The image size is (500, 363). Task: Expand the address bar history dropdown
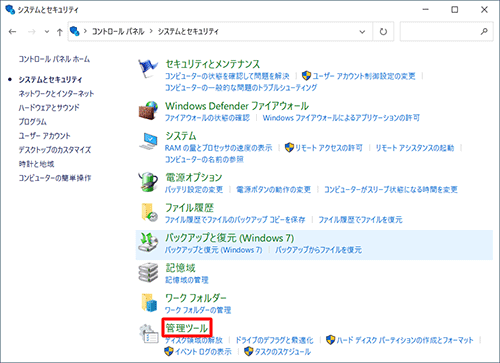point(362,32)
